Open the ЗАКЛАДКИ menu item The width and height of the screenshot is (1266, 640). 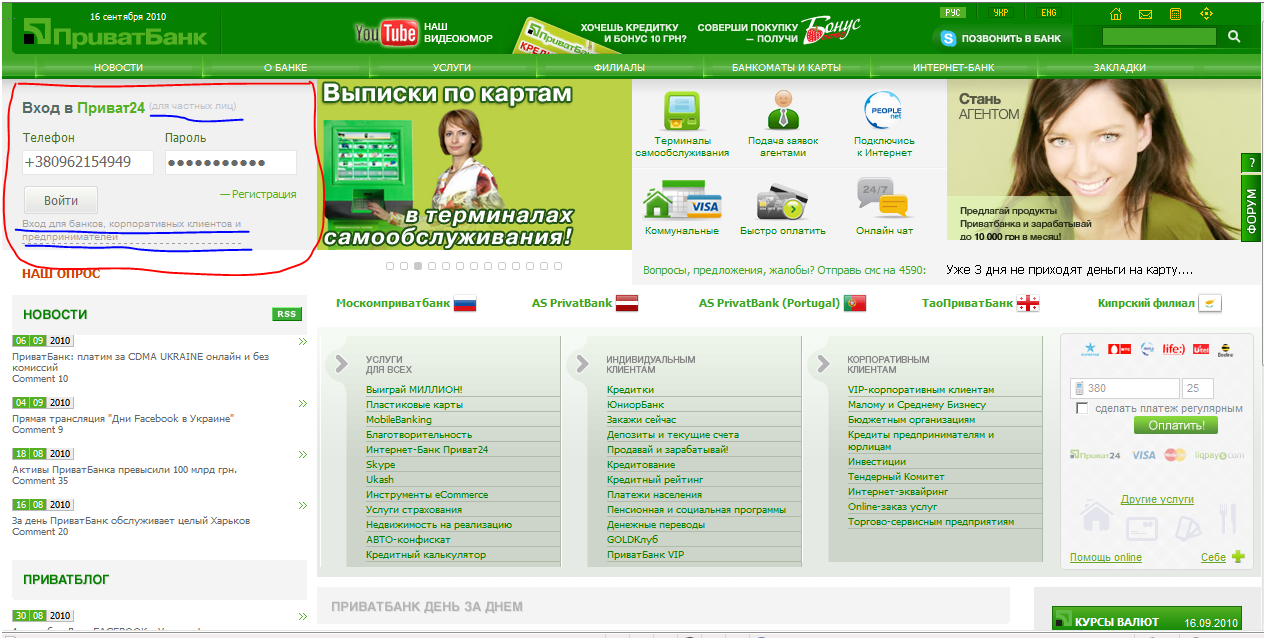point(1120,68)
